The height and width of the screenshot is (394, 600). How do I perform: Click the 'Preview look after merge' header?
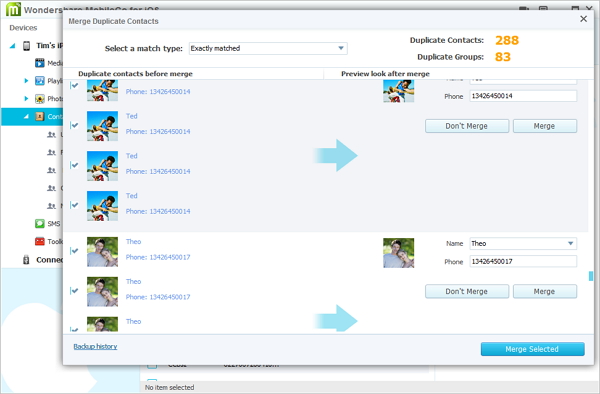[385, 74]
